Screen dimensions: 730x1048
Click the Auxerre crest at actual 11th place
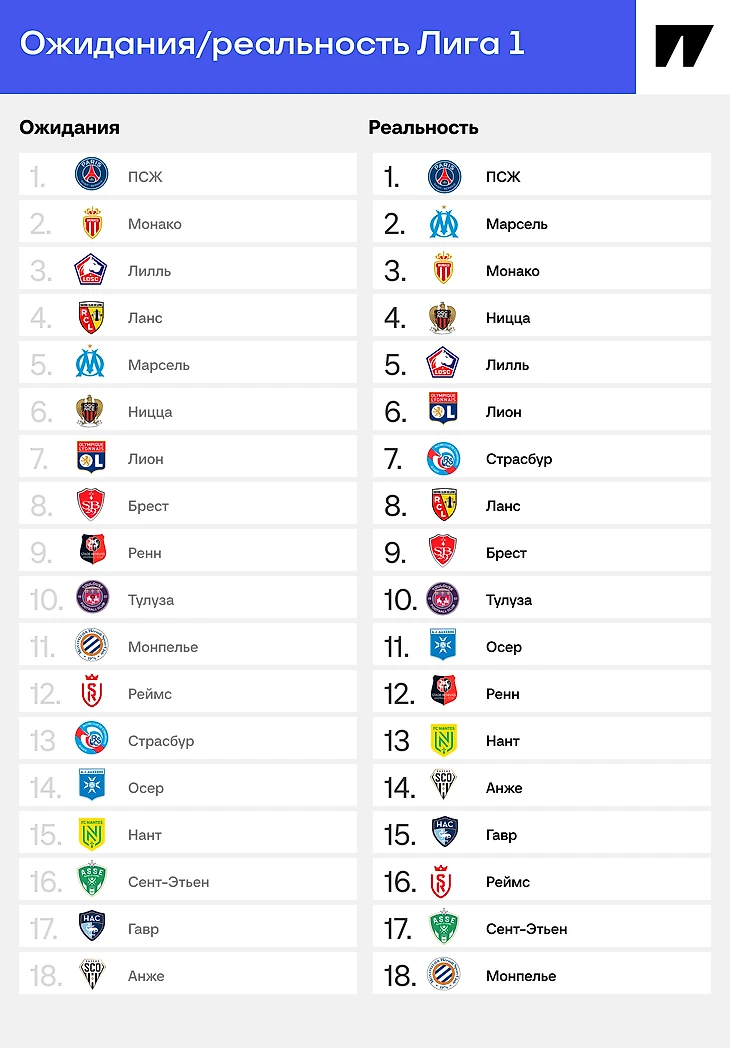444,646
